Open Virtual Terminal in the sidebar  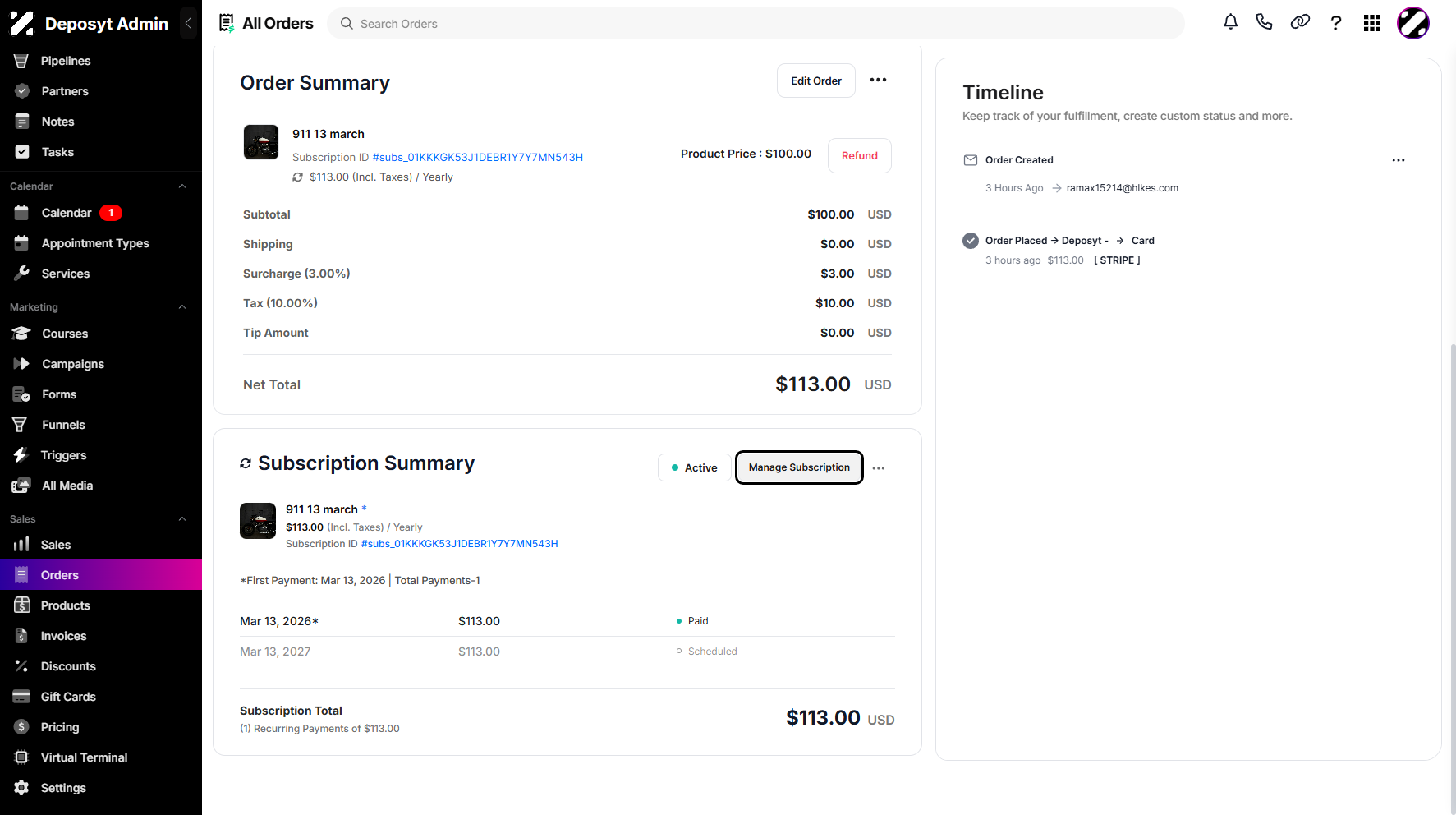pos(101,757)
